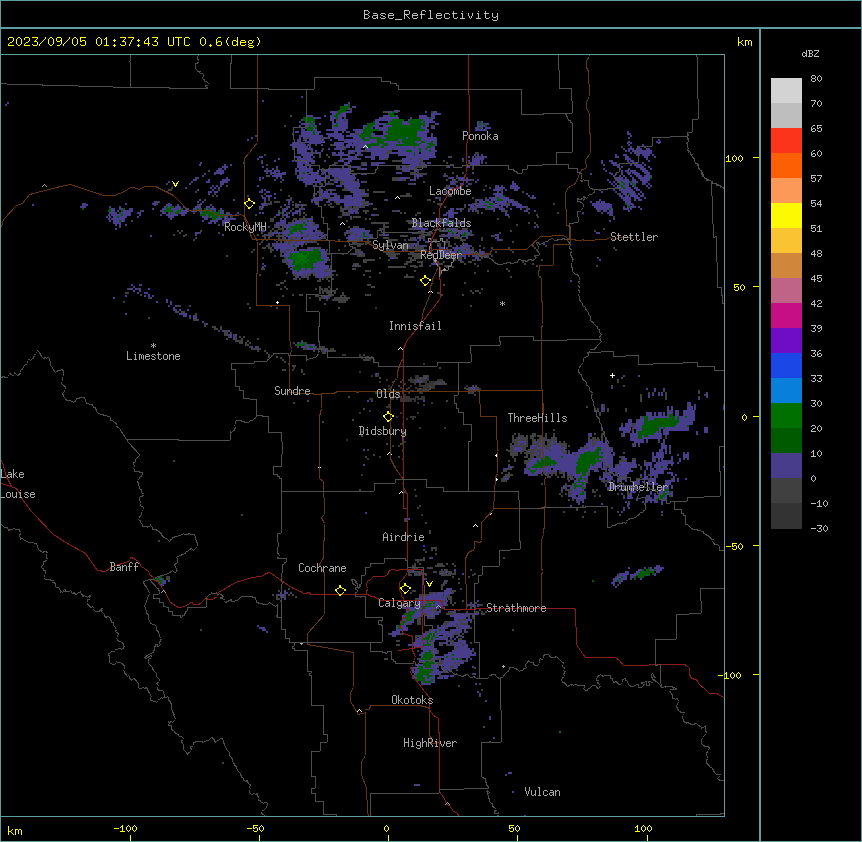Screen dimensions: 862x842
Task: Click the white asterisk east of Innisfail
Action: pos(502,304)
